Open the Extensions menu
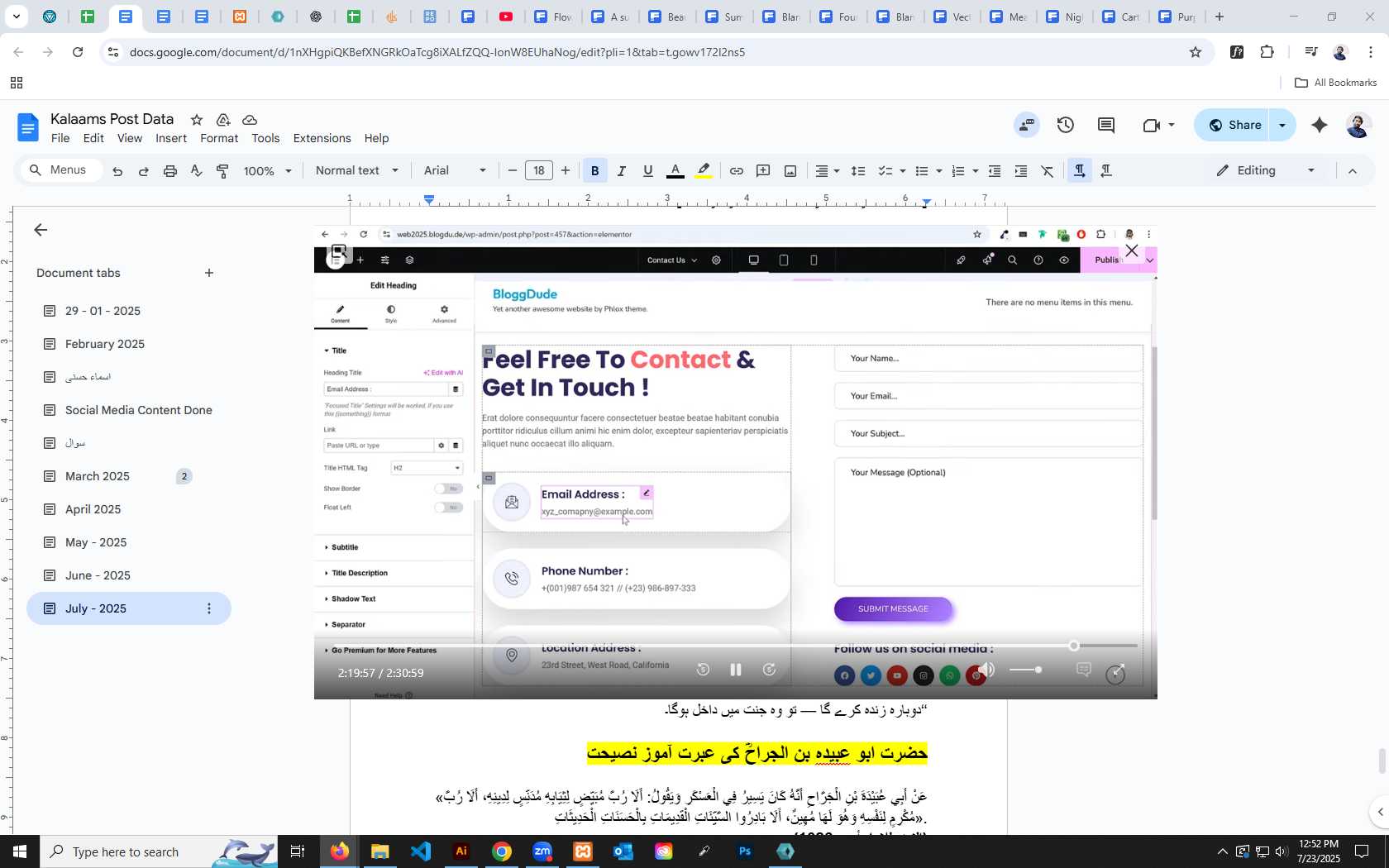This screenshot has width=1389, height=868. coord(322,139)
